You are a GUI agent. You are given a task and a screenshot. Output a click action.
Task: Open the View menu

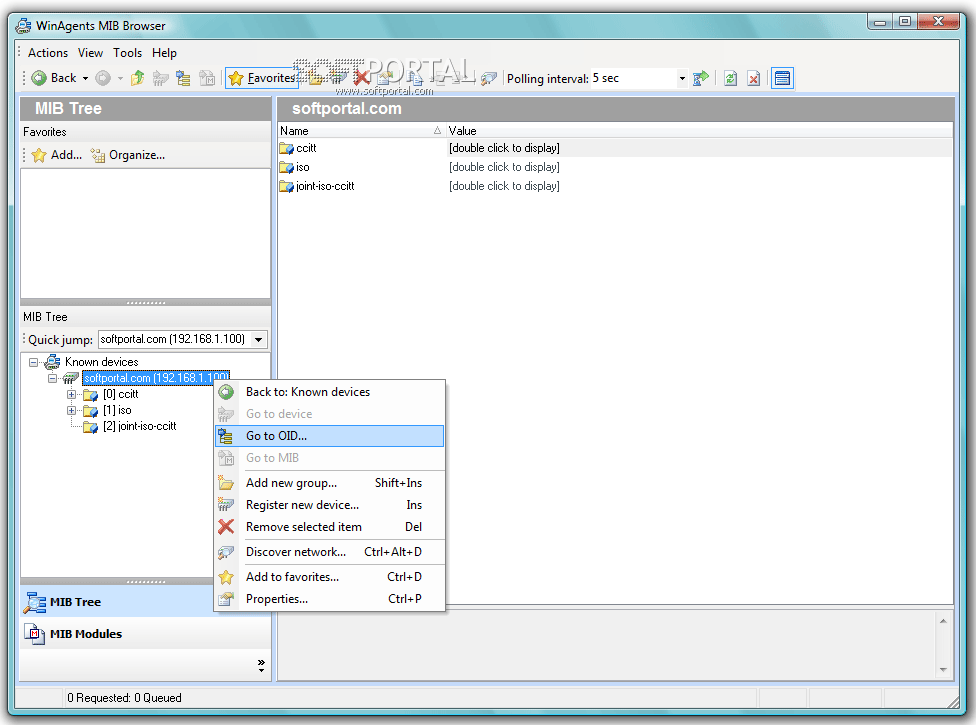pos(90,53)
